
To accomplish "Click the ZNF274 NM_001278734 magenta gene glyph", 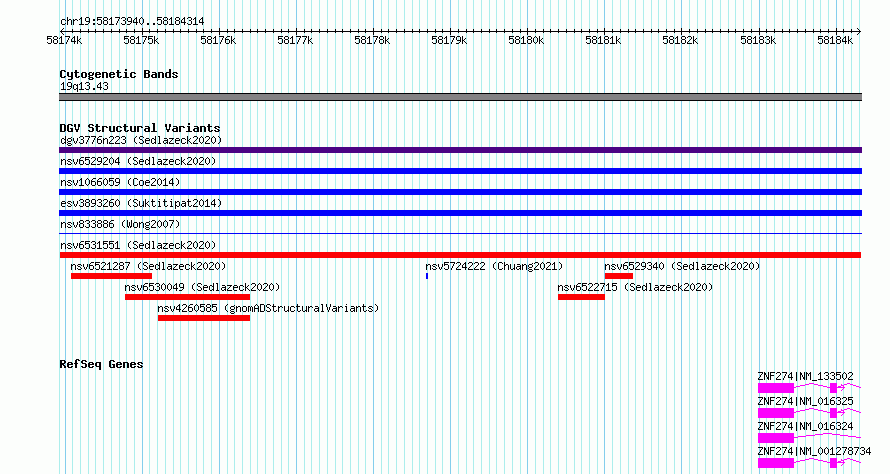I will click(809, 463).
